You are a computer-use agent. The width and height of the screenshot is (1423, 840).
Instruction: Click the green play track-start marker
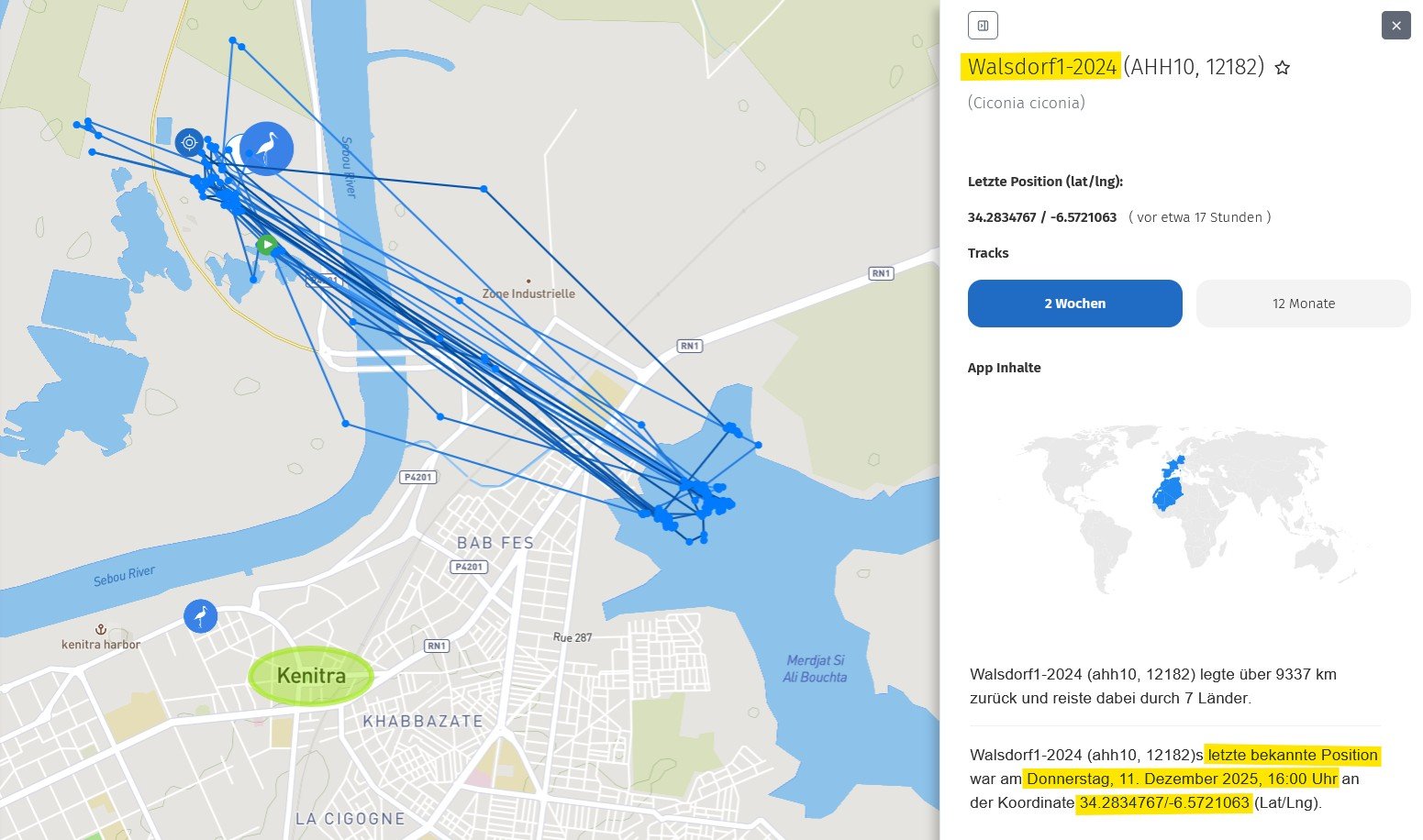(266, 245)
